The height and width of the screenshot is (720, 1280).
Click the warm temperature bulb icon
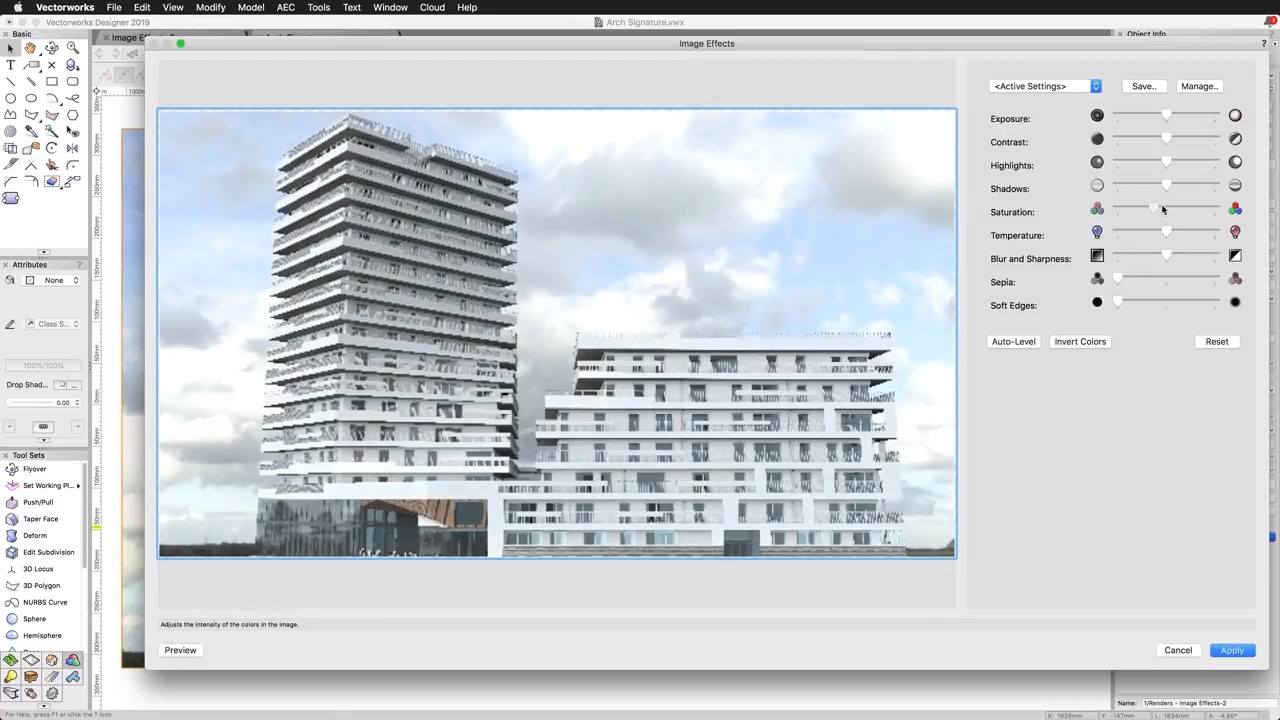point(1235,232)
